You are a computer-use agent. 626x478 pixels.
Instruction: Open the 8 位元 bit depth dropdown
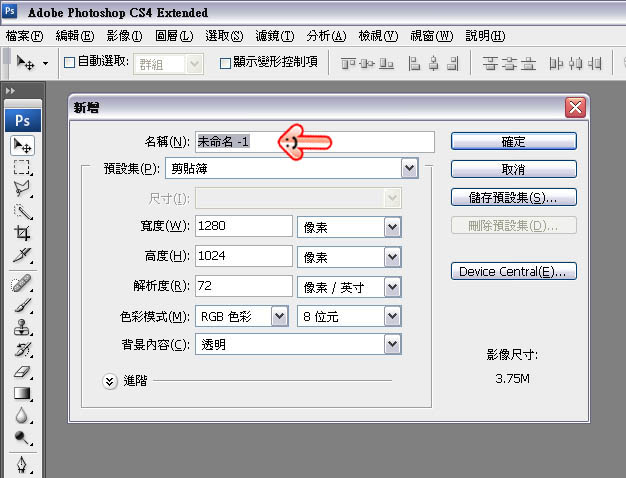click(393, 317)
